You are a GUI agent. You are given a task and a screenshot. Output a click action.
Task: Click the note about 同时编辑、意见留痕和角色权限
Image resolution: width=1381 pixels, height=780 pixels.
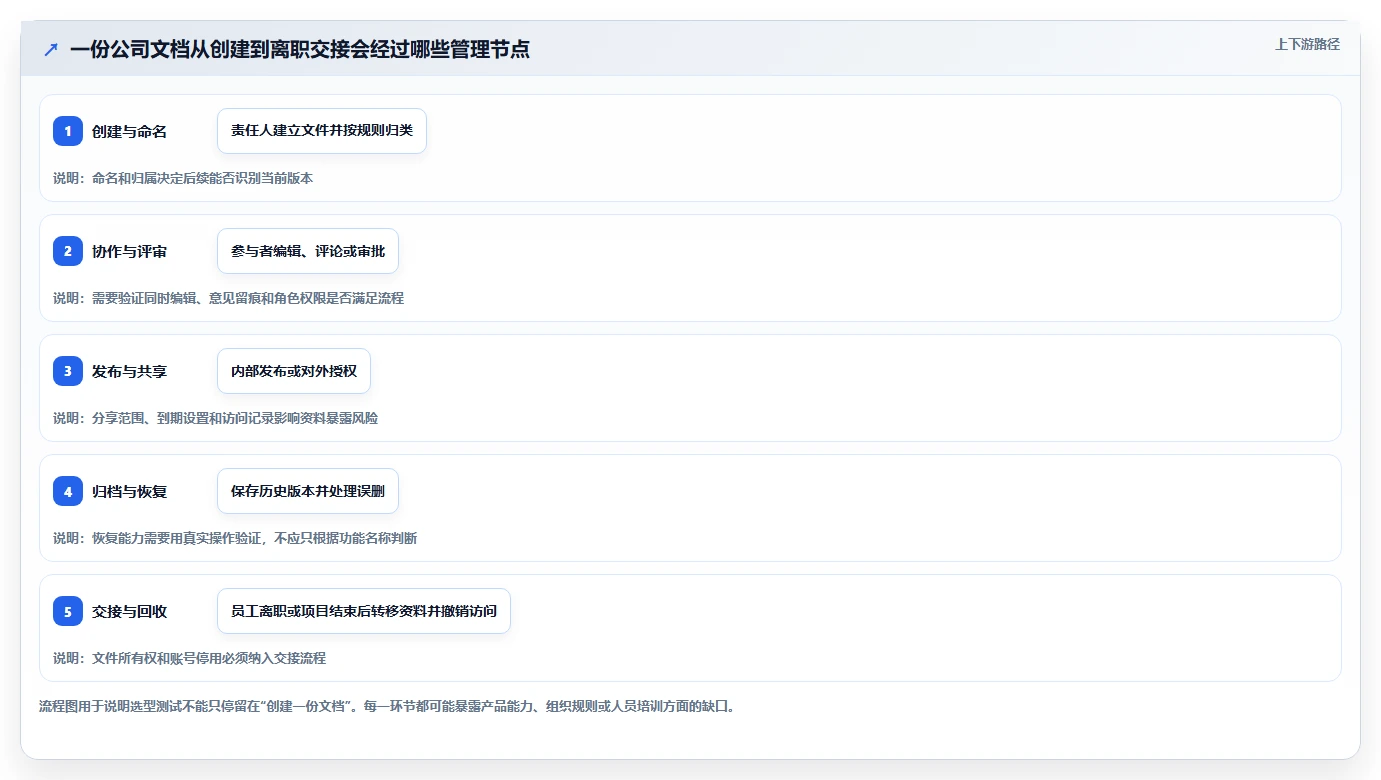coord(229,298)
